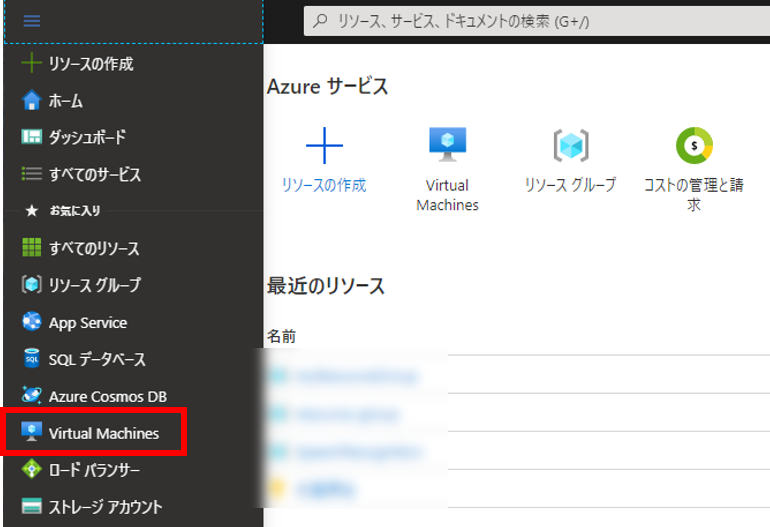770x527 pixels.
Task: Select すべてのサービス in the sidebar
Action: [x=95, y=174]
